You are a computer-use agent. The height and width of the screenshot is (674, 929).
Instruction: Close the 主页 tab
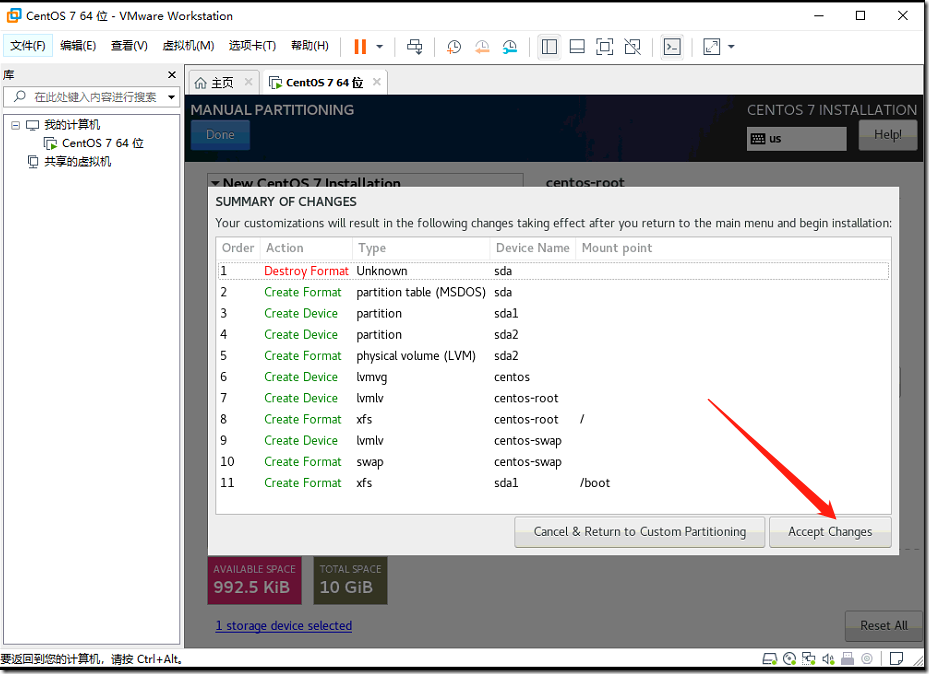[x=249, y=82]
